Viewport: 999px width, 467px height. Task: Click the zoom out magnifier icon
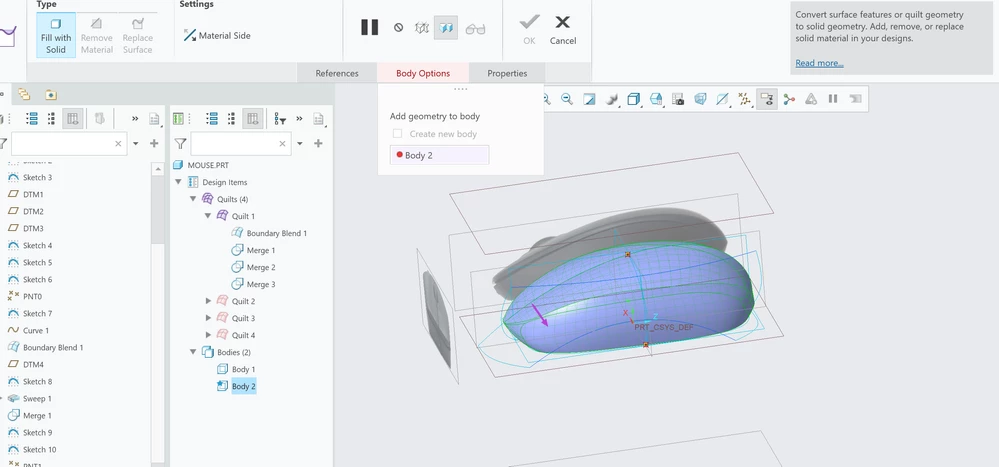pyautogui.click(x=566, y=99)
